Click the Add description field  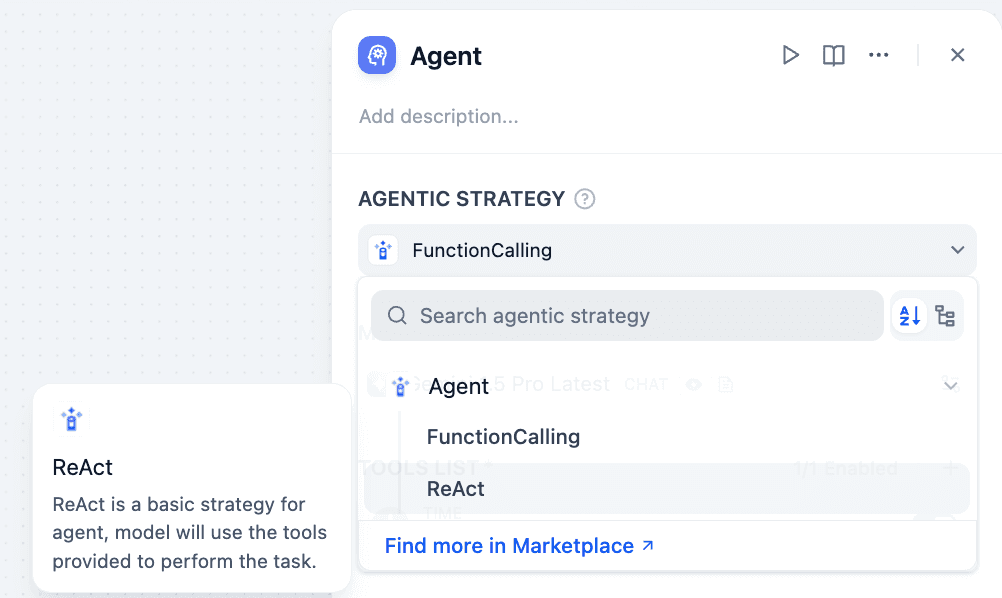tap(439, 117)
